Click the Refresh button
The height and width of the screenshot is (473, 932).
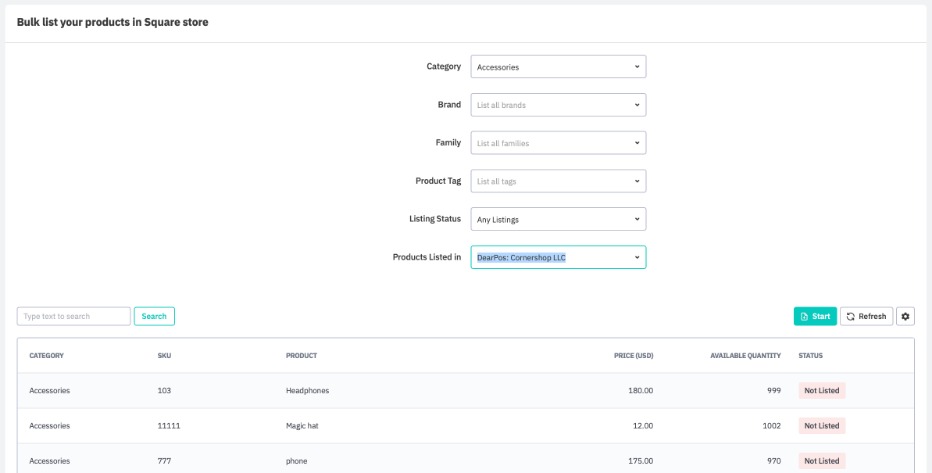tap(866, 316)
